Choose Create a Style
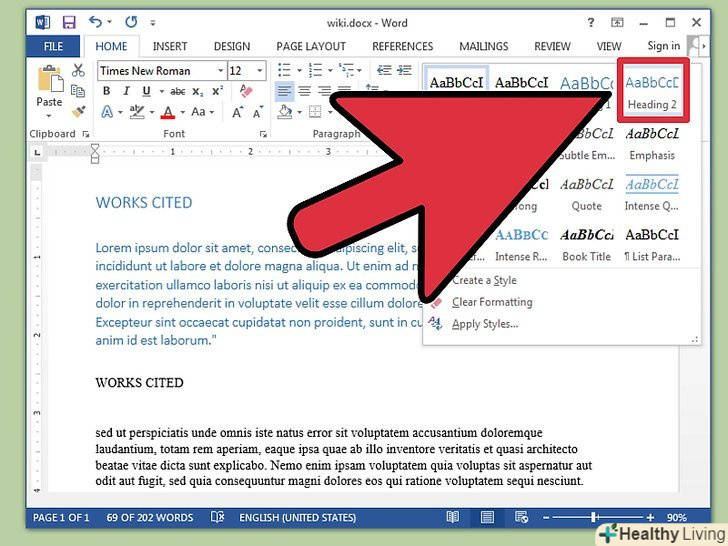The height and width of the screenshot is (546, 728). point(484,280)
